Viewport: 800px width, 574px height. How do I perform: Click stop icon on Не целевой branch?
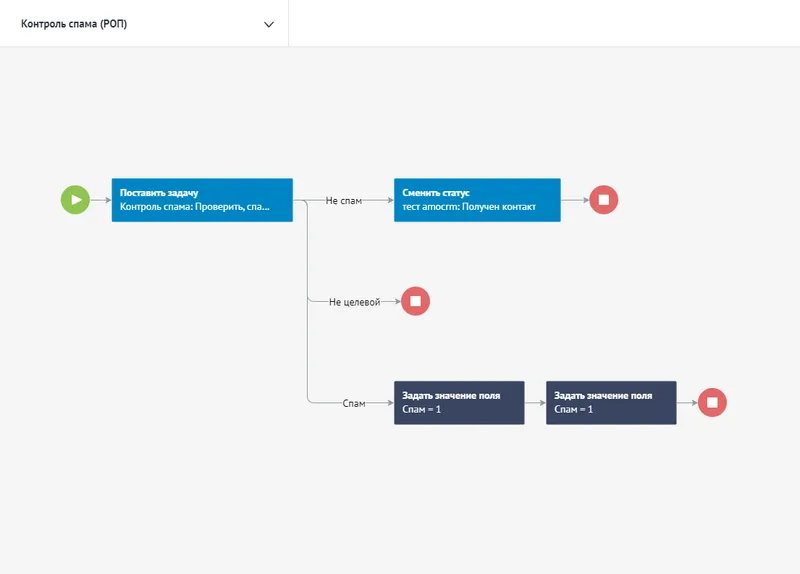pos(415,301)
